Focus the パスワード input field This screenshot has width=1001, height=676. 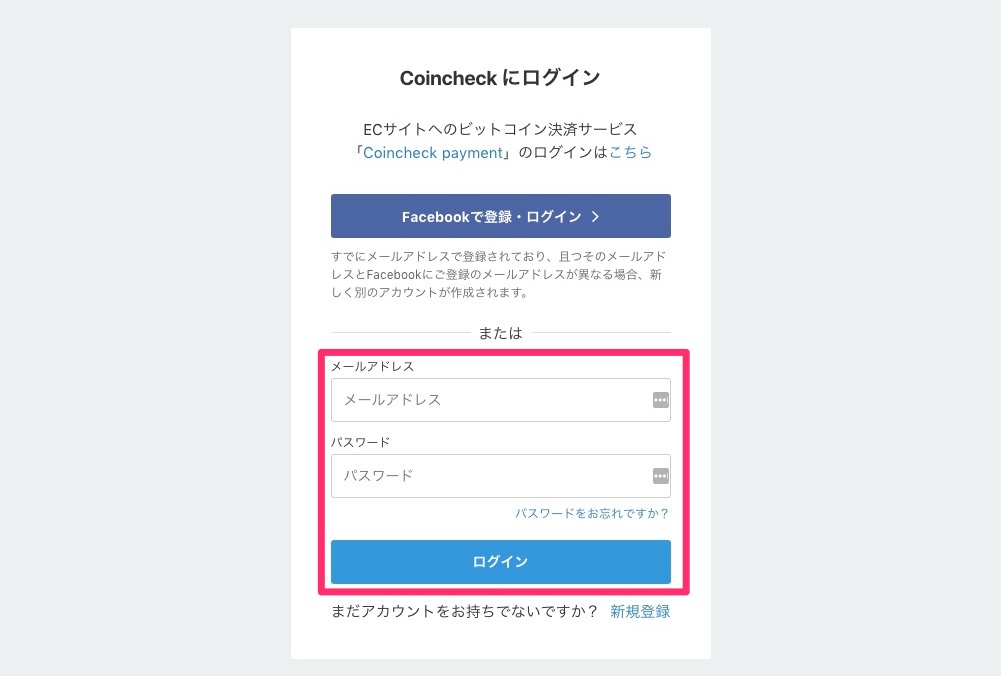point(500,476)
